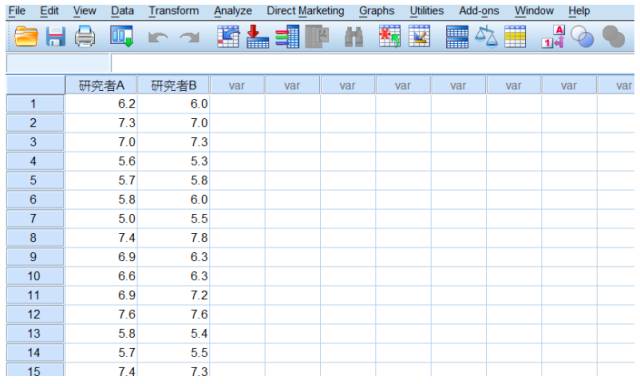
Task: Open the Go to Case tool
Action: coord(228,37)
